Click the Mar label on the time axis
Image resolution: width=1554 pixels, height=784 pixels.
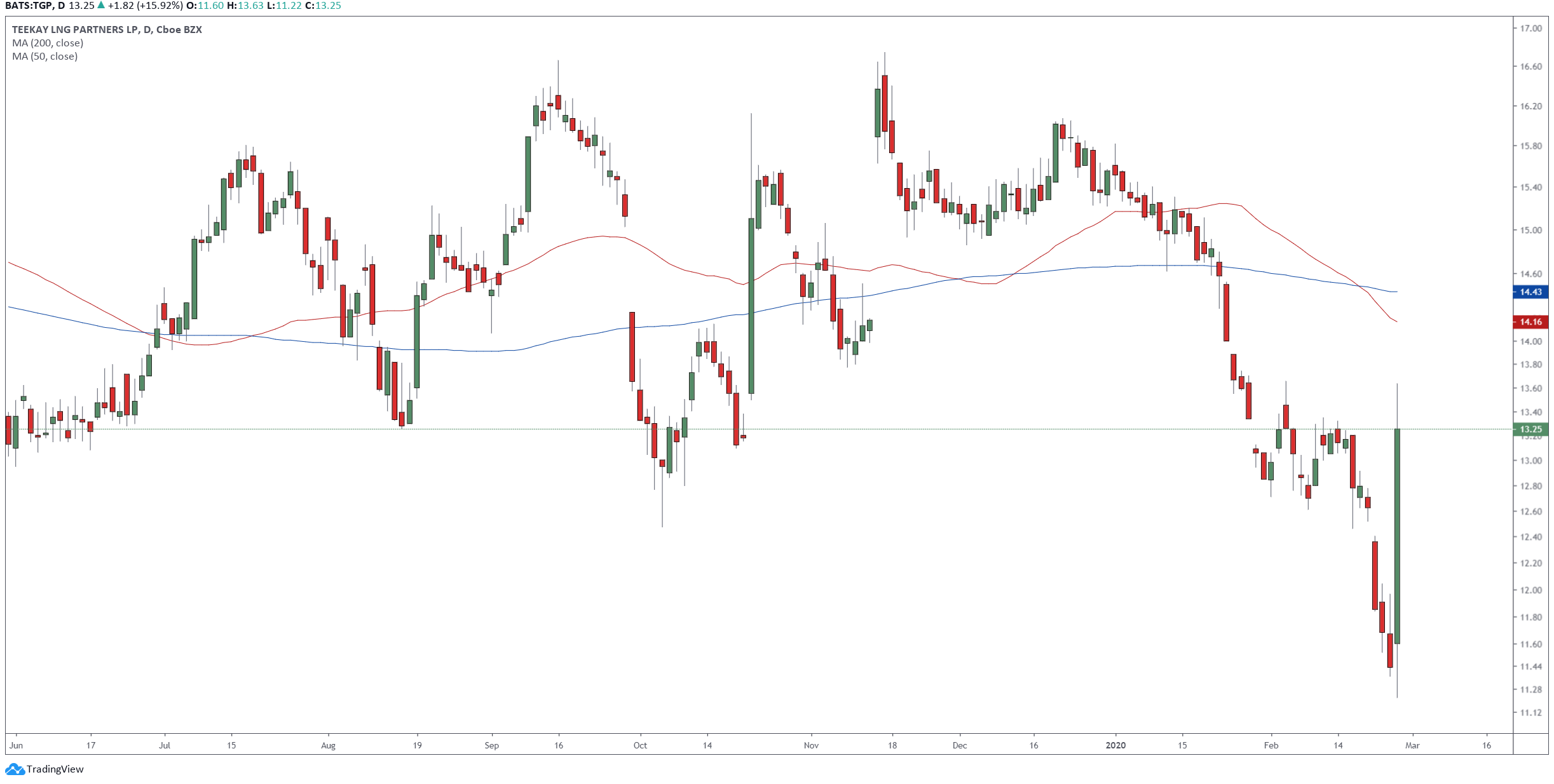point(1412,745)
